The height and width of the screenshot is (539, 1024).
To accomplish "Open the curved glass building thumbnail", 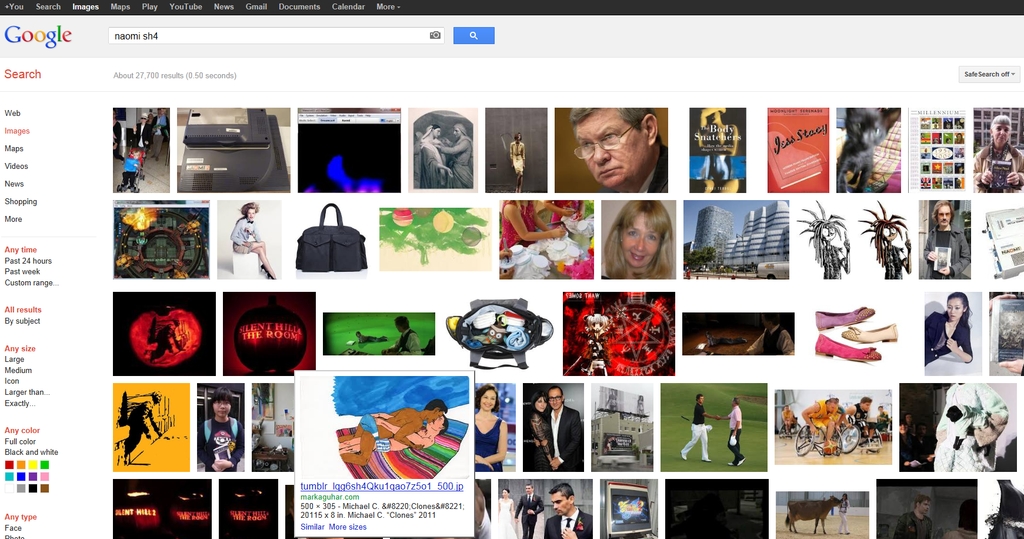I will 736,240.
